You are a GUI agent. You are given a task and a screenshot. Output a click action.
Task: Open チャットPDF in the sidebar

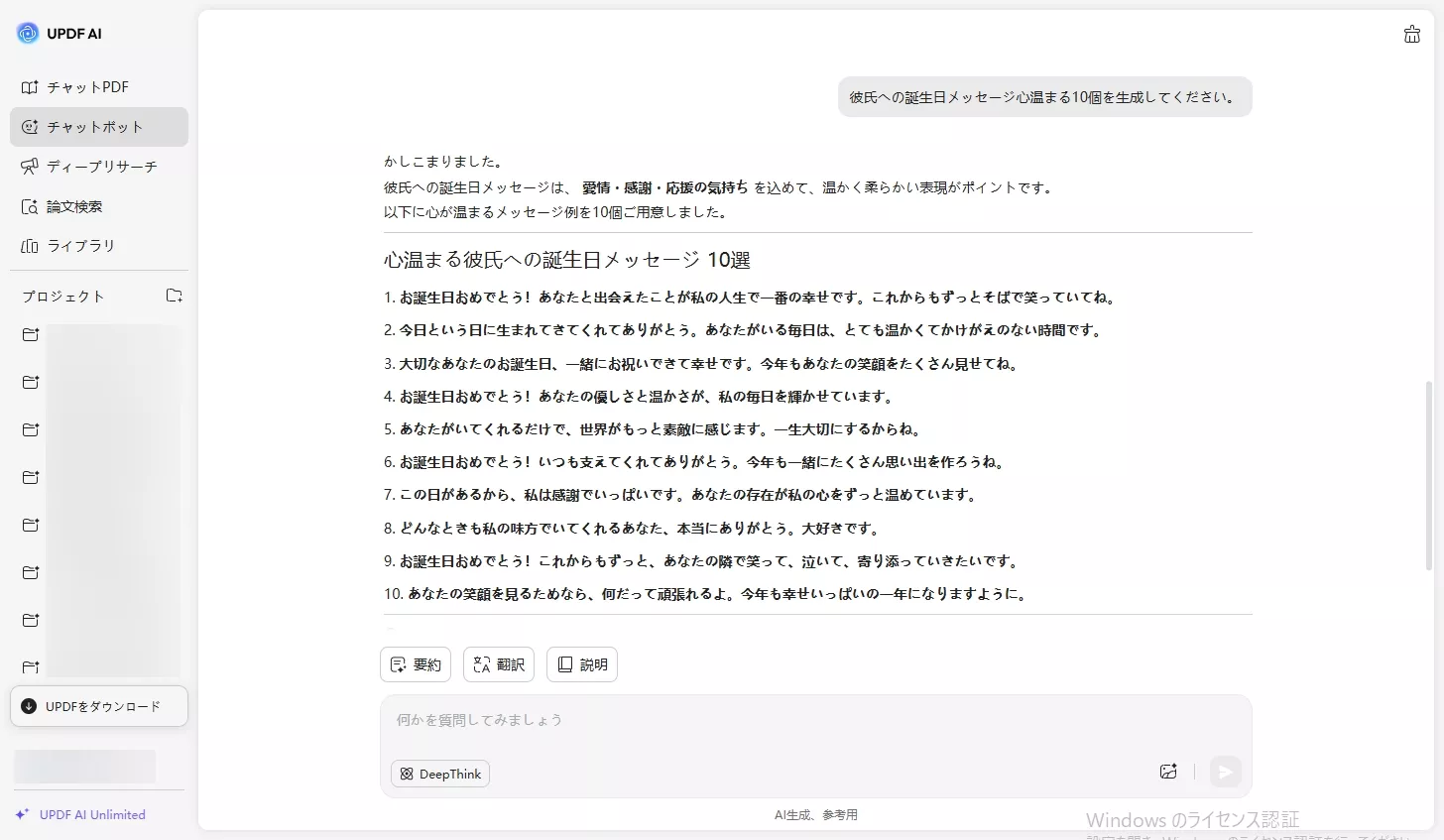99,87
